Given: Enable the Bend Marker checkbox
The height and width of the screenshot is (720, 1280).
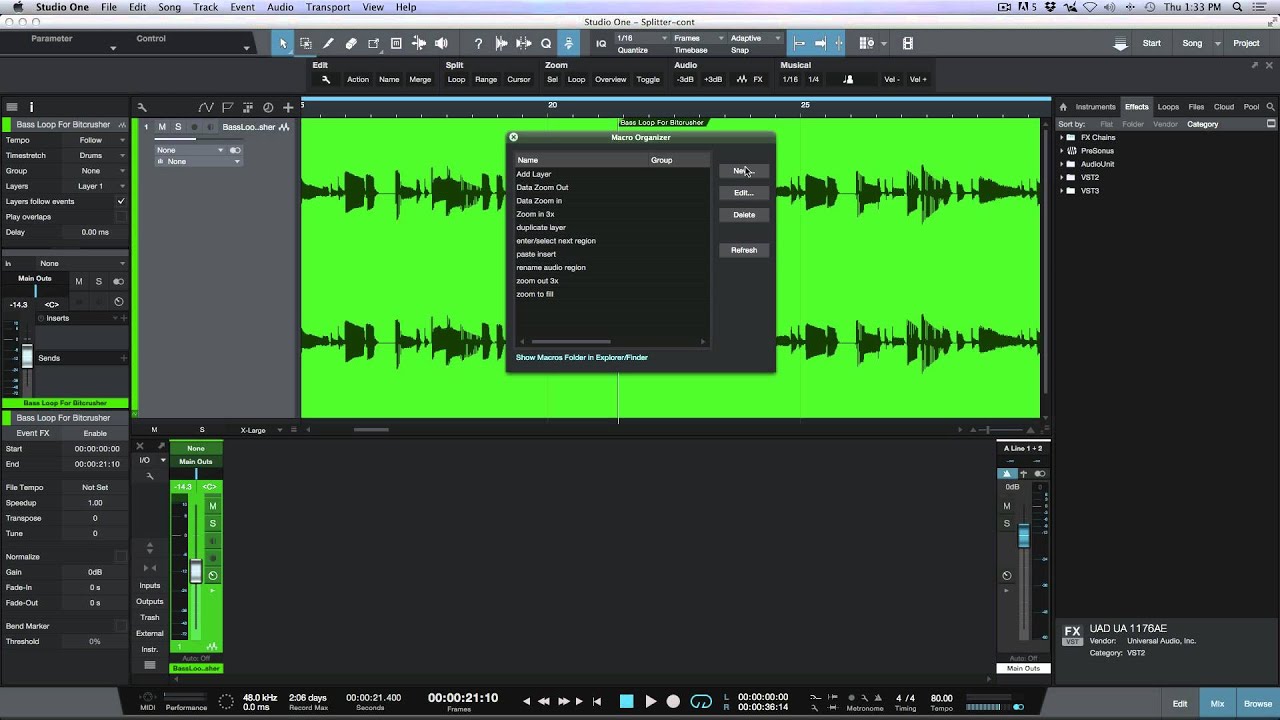Looking at the screenshot, I should pyautogui.click(x=121, y=626).
